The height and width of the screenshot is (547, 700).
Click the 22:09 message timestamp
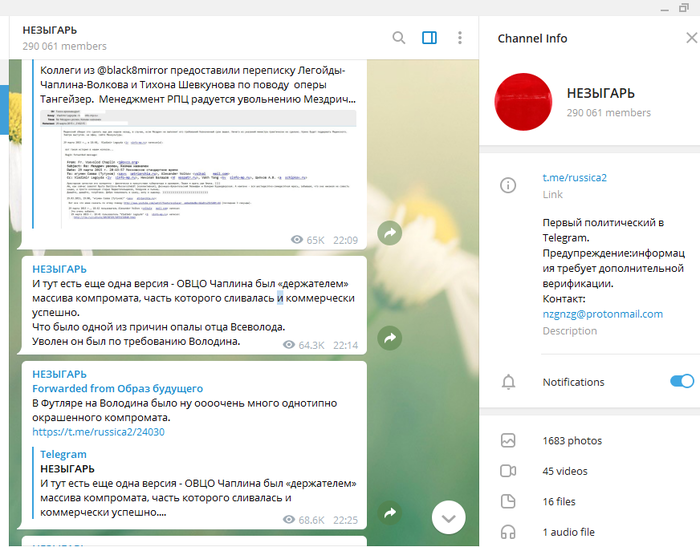pos(346,240)
